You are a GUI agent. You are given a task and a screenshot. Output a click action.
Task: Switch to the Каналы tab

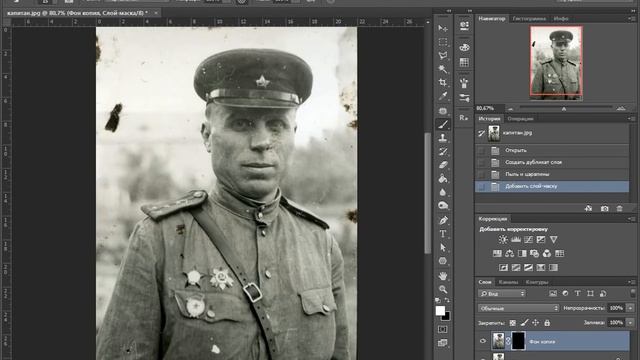509,282
